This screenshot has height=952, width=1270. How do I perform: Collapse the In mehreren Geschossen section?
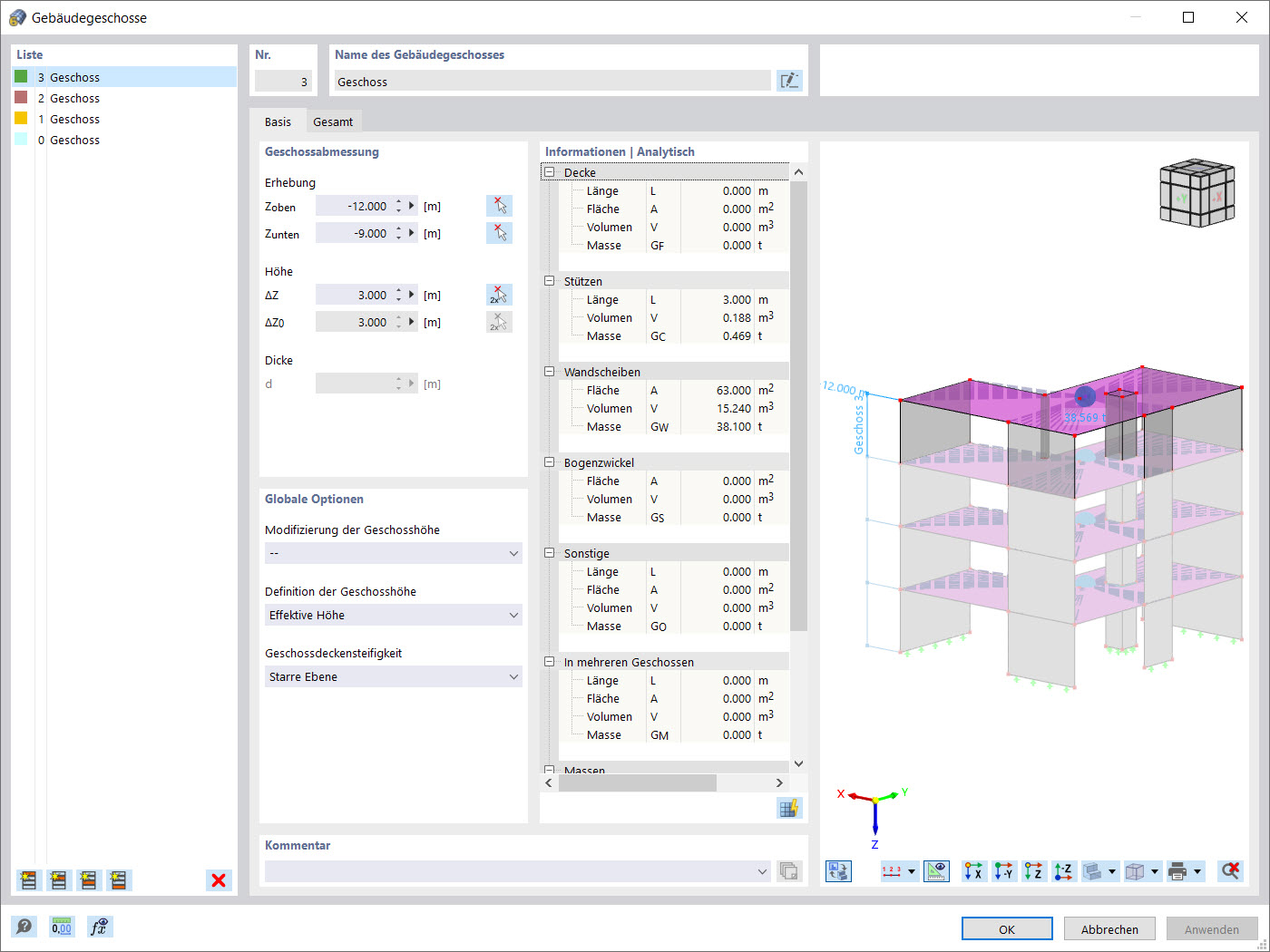click(549, 662)
